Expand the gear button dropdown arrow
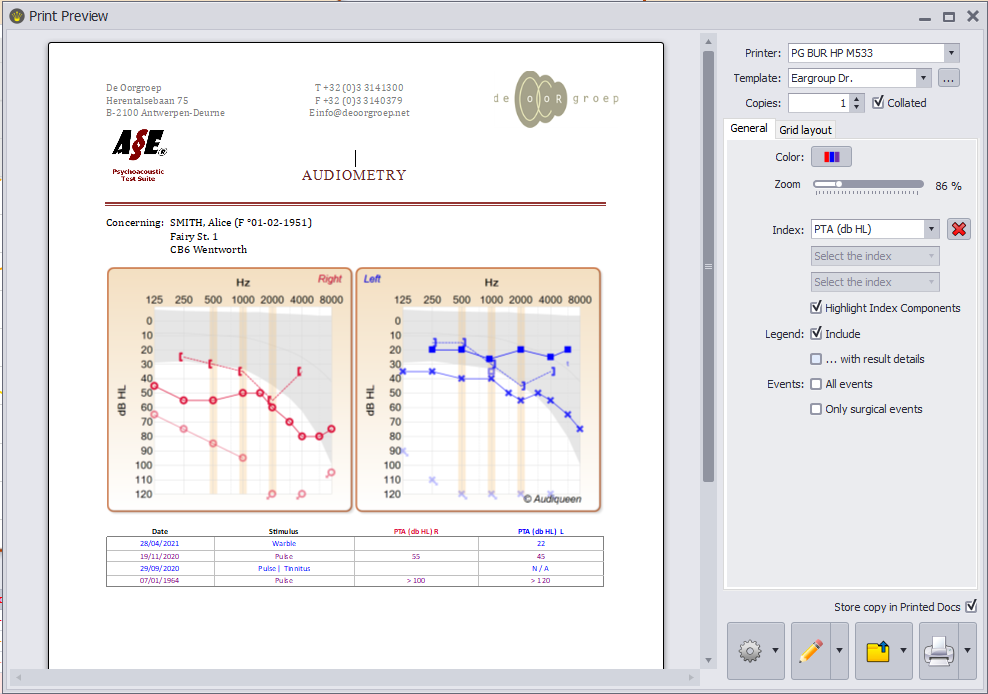 click(776, 651)
